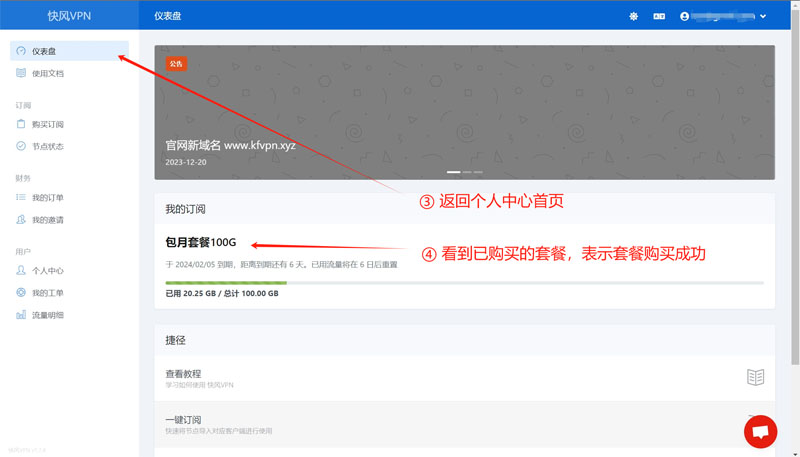The image size is (800, 457).
Task: Toggle dark mode with the sun icon
Action: pyautogui.click(x=633, y=16)
